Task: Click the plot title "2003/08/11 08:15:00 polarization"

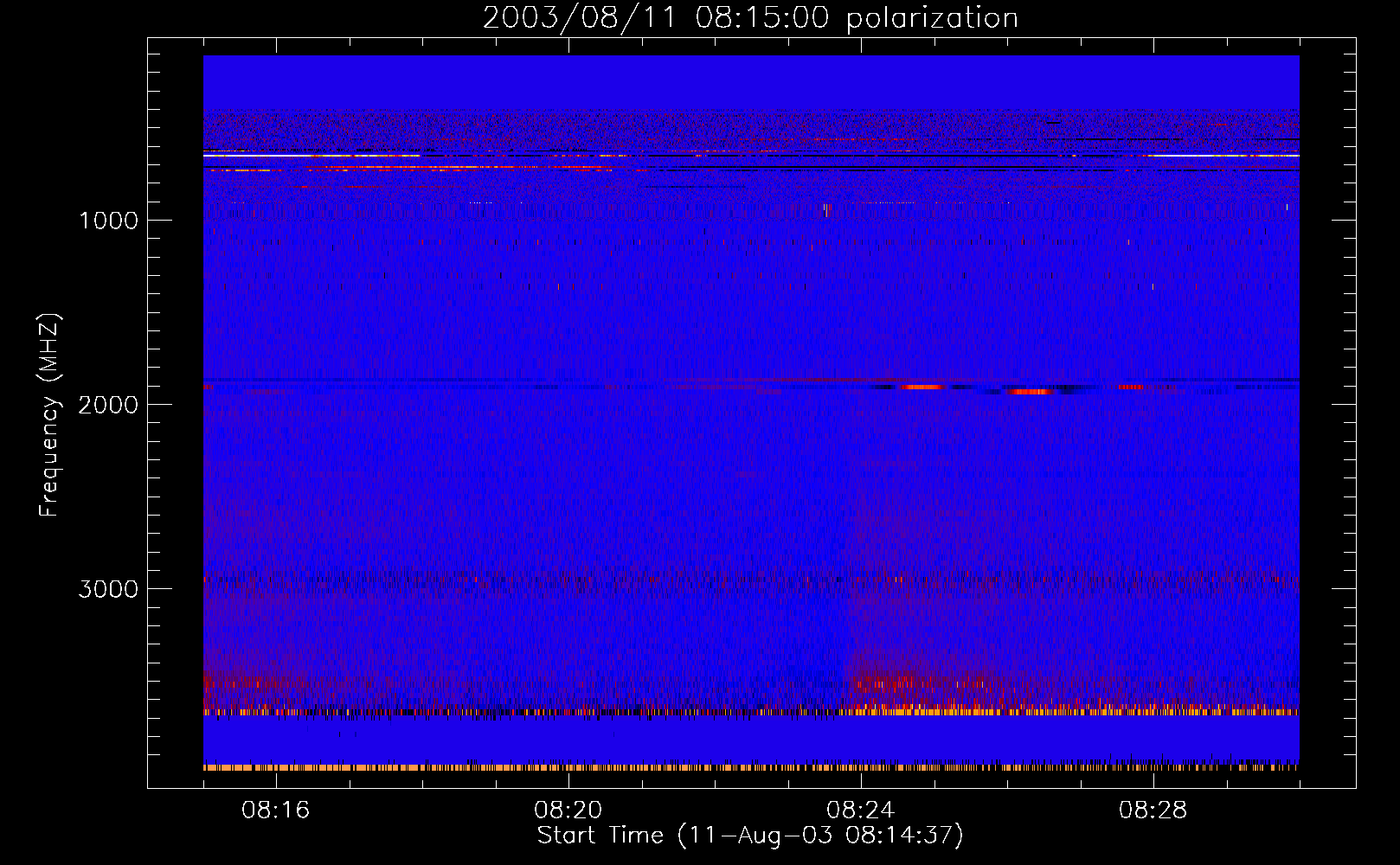Action: click(750, 18)
